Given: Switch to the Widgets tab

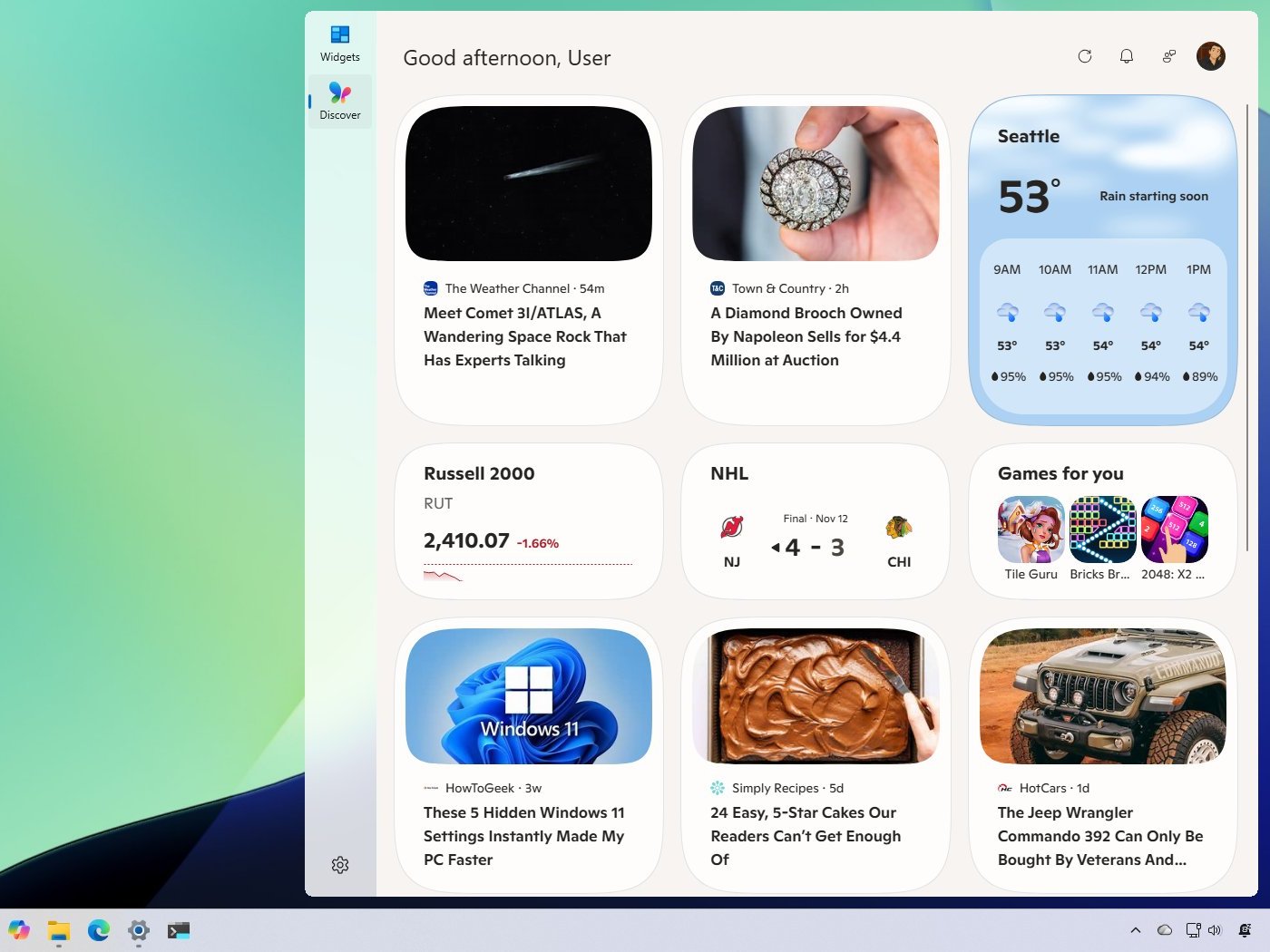Looking at the screenshot, I should 340,42.
